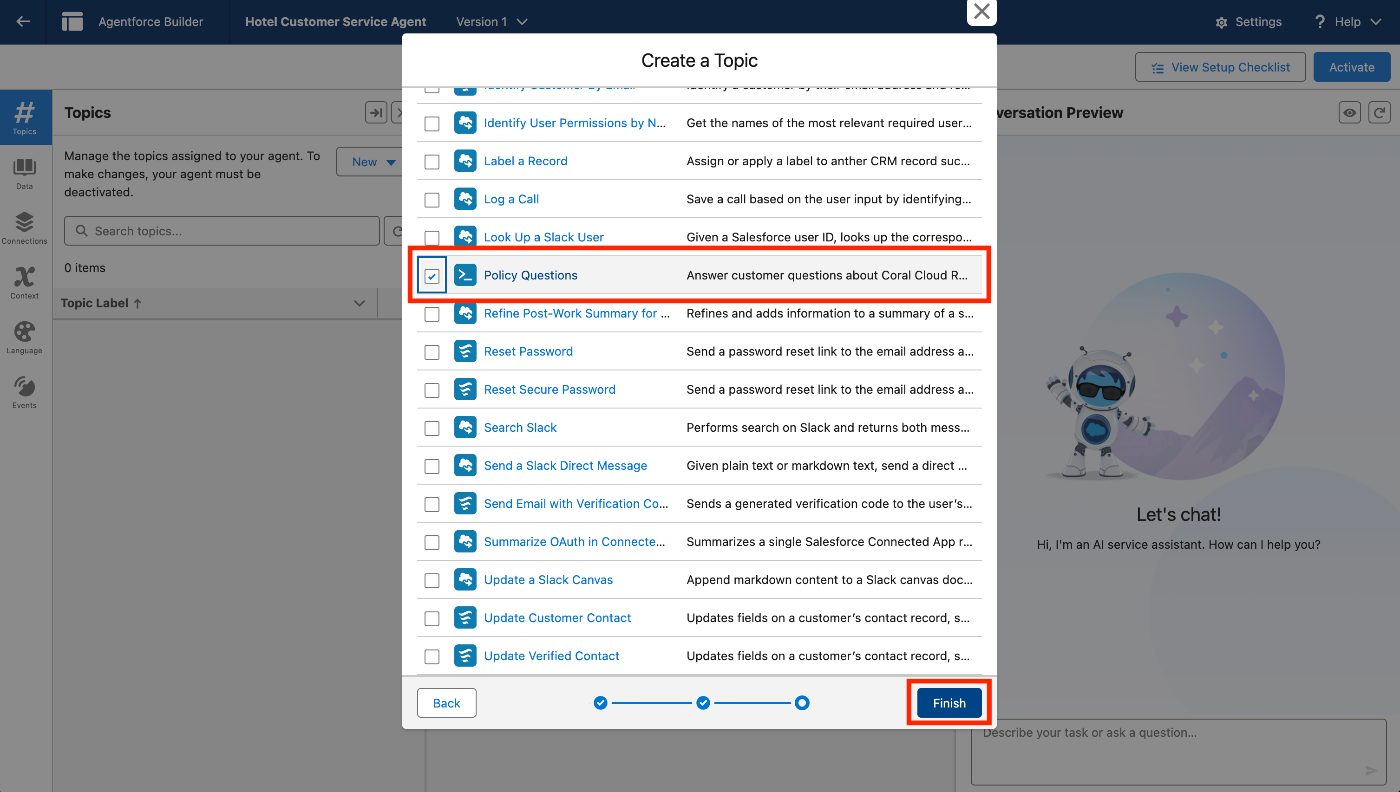Viewport: 1400px width, 792px height.
Task: Click the Send a Slack Direct Message icon
Action: (x=465, y=465)
